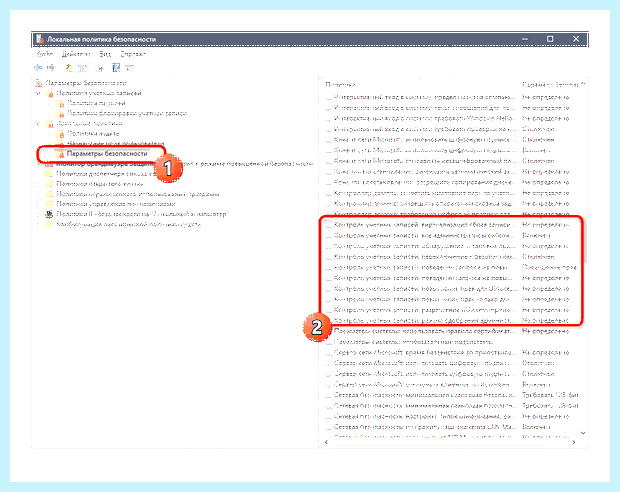Screen dimensions: 620x492
Task: Maximize the Локальная политика безопасности window
Action: pos(550,39)
